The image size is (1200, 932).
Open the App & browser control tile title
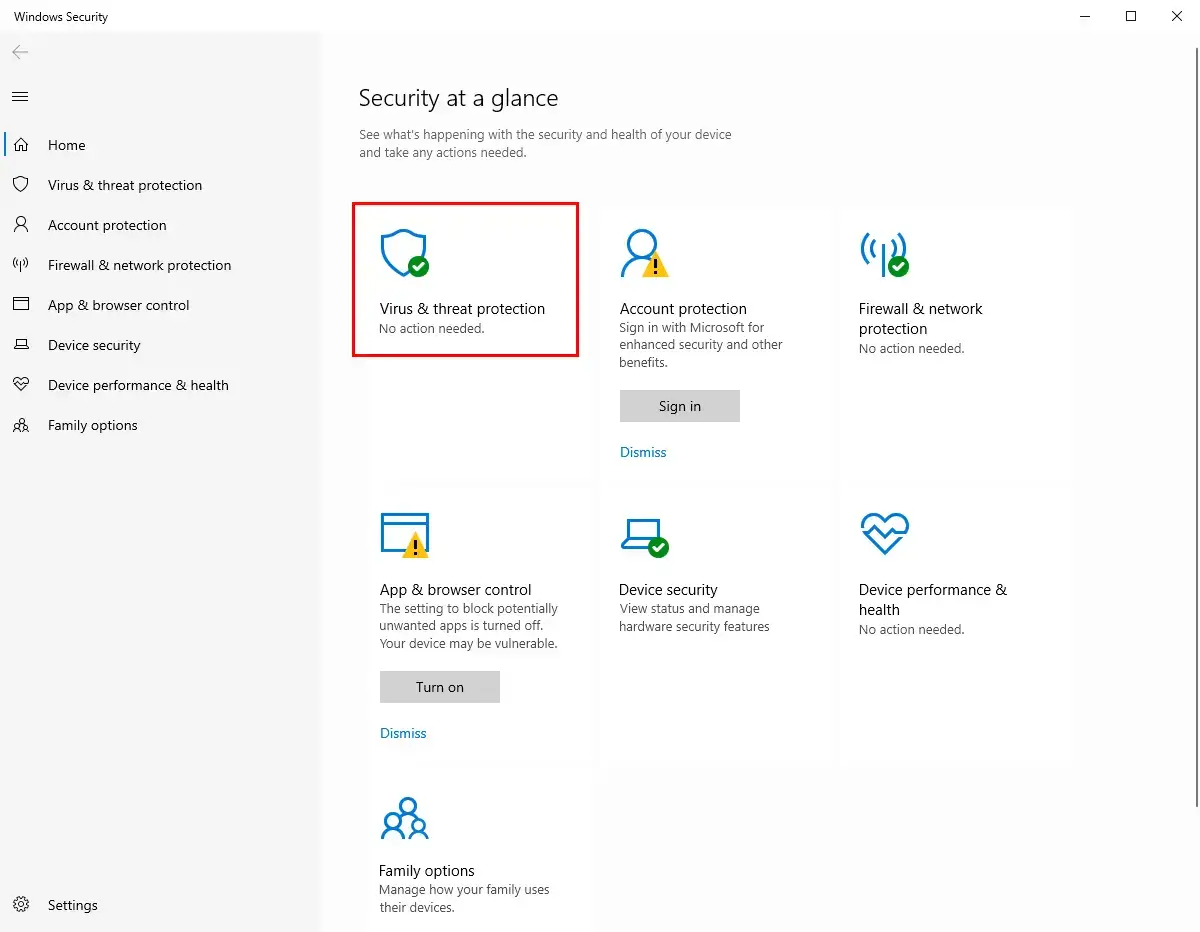click(456, 590)
